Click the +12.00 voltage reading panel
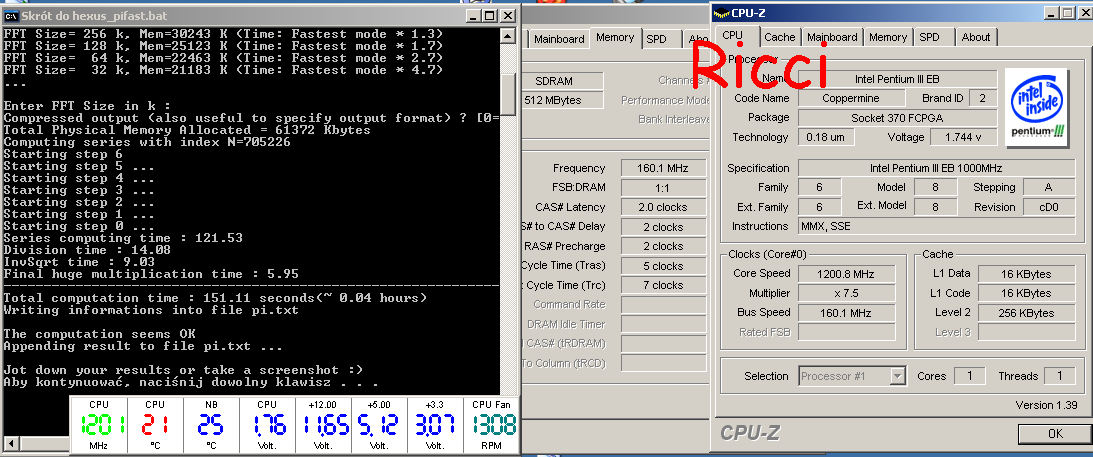 click(322, 425)
